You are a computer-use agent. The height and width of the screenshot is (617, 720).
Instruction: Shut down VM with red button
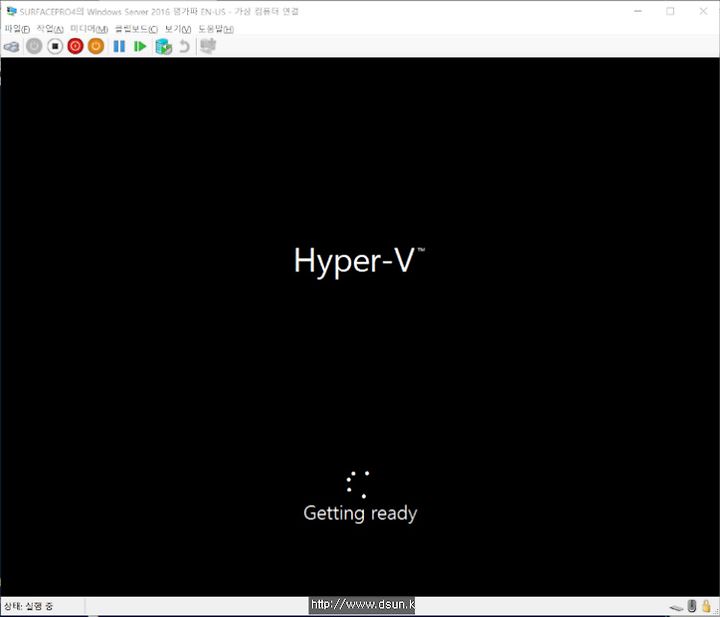[x=75, y=46]
